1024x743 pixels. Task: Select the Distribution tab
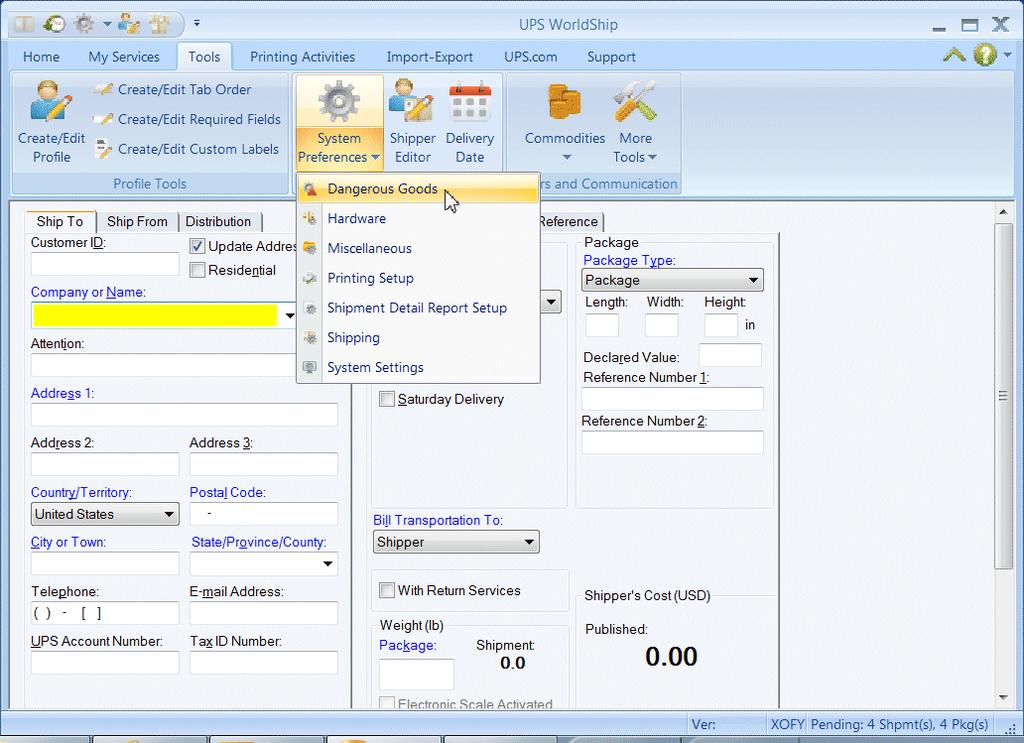pyautogui.click(x=218, y=221)
